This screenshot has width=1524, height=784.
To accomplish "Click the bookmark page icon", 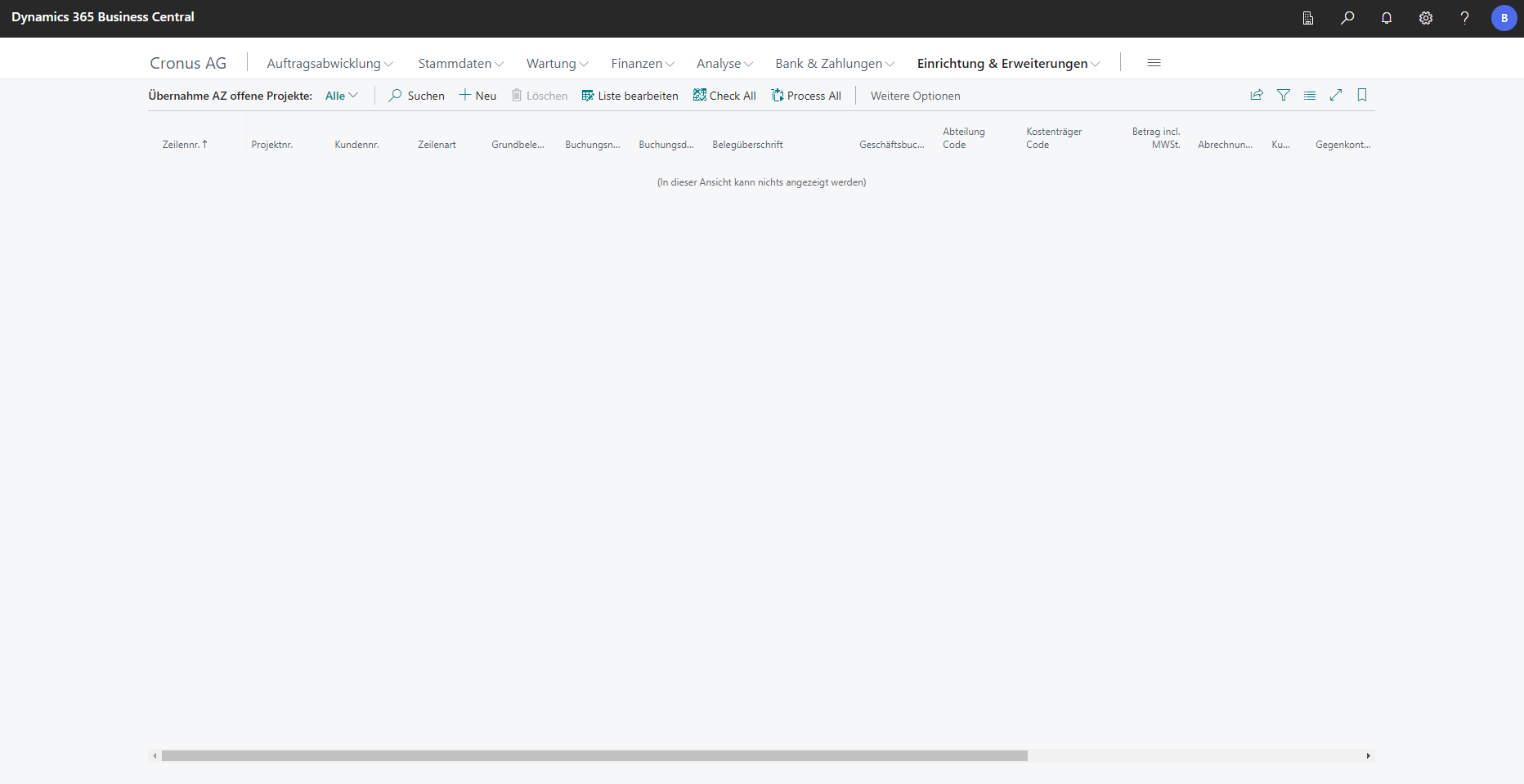I will (x=1362, y=96).
